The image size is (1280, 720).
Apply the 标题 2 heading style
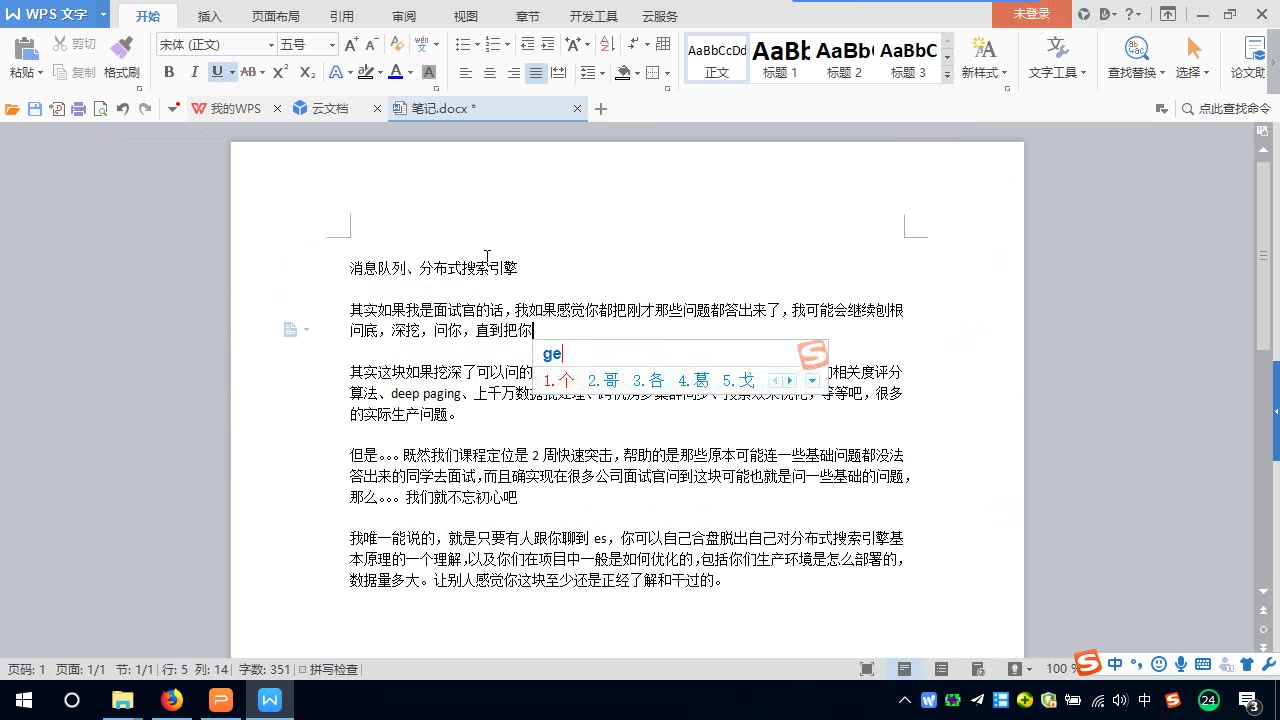click(x=845, y=58)
